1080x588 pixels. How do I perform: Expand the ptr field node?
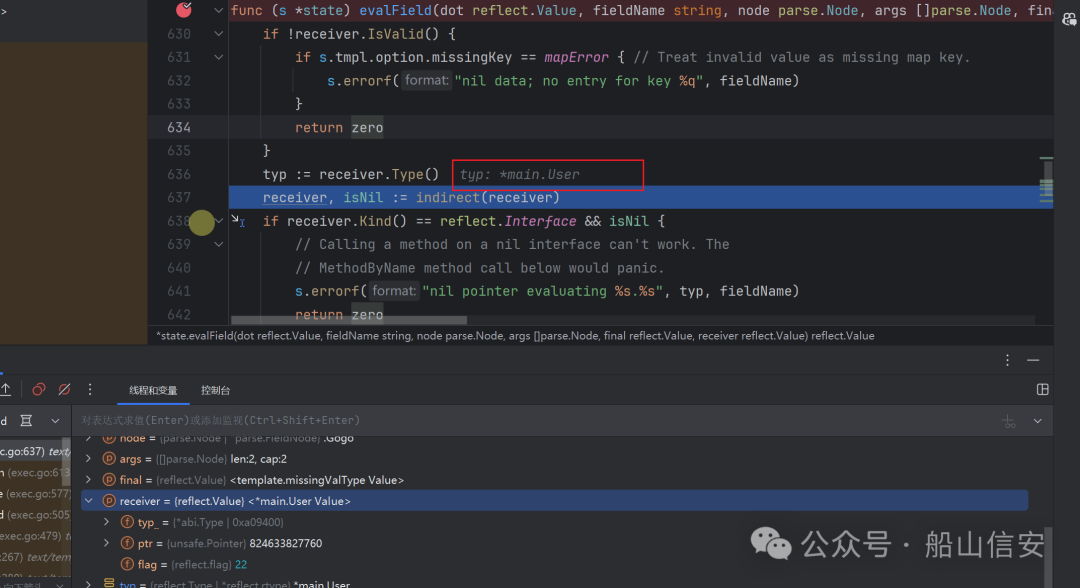point(106,543)
